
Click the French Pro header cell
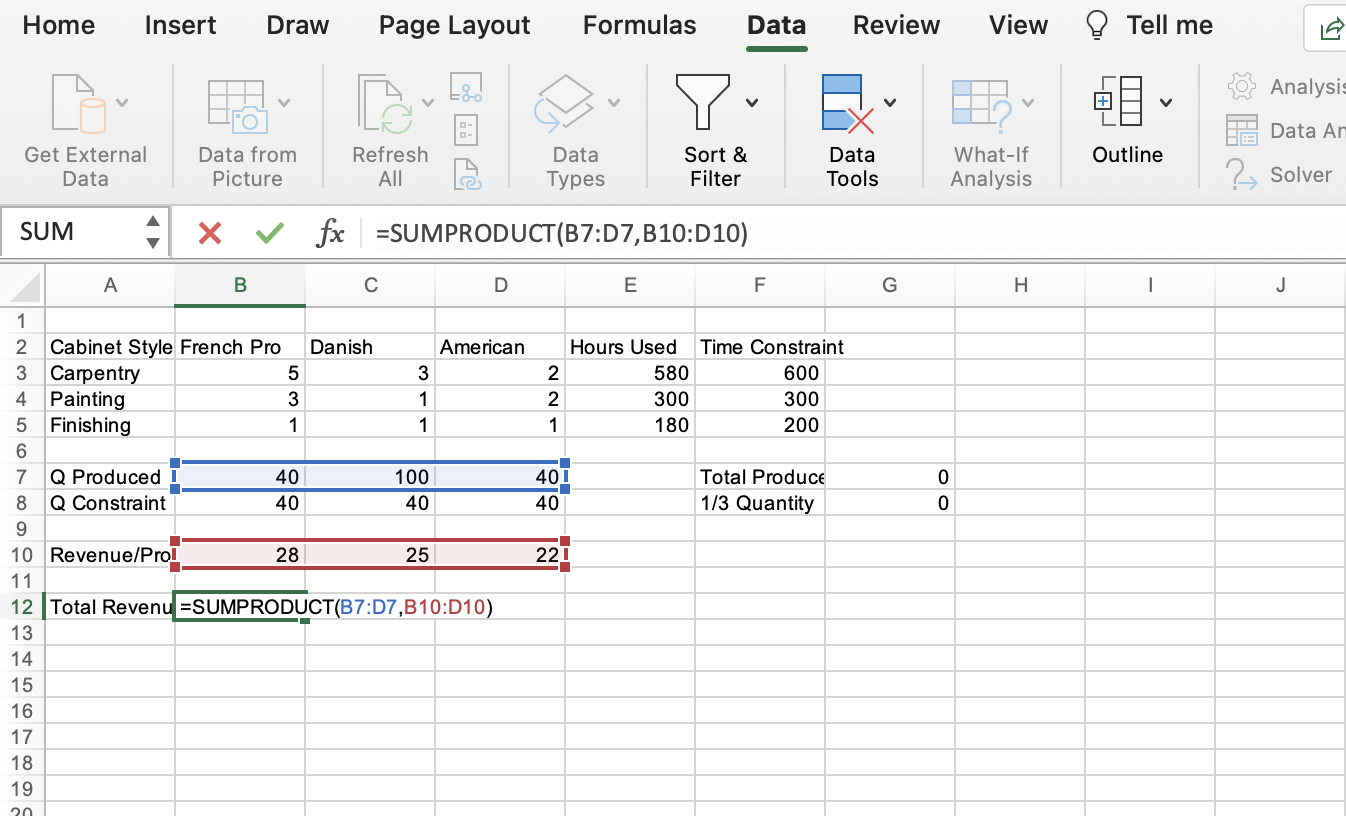240,347
